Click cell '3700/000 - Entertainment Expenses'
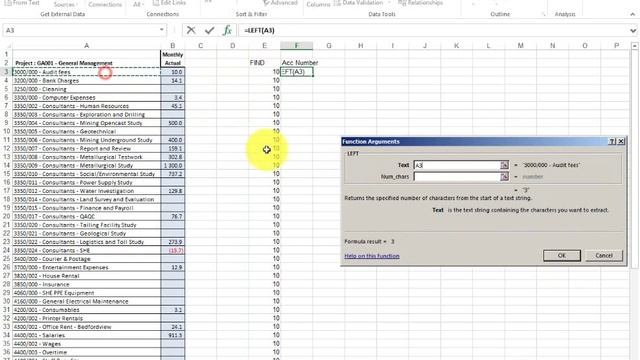Image resolution: width=640 pixels, height=360 pixels. (87, 267)
